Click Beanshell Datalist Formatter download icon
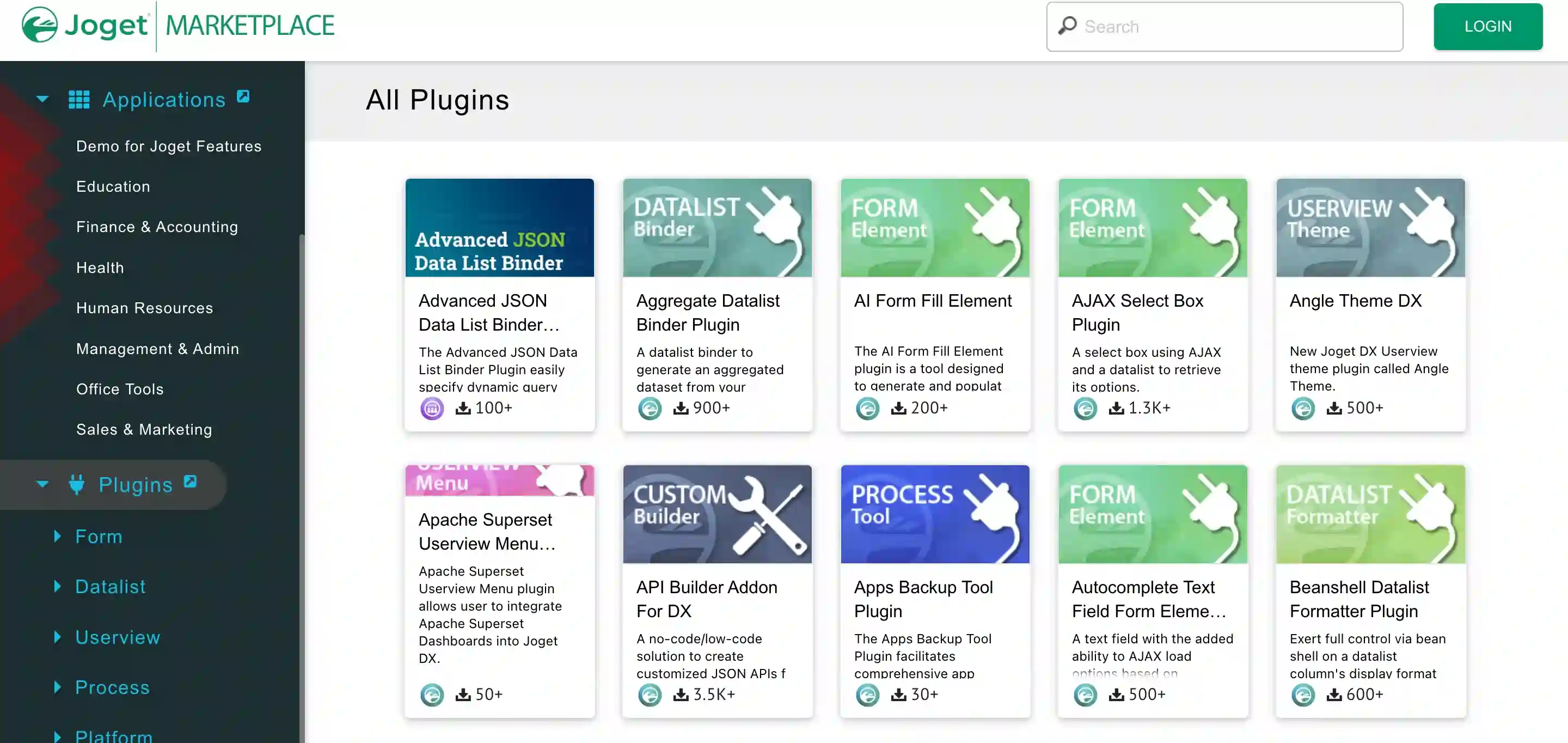This screenshot has width=1568, height=743. click(x=1334, y=695)
